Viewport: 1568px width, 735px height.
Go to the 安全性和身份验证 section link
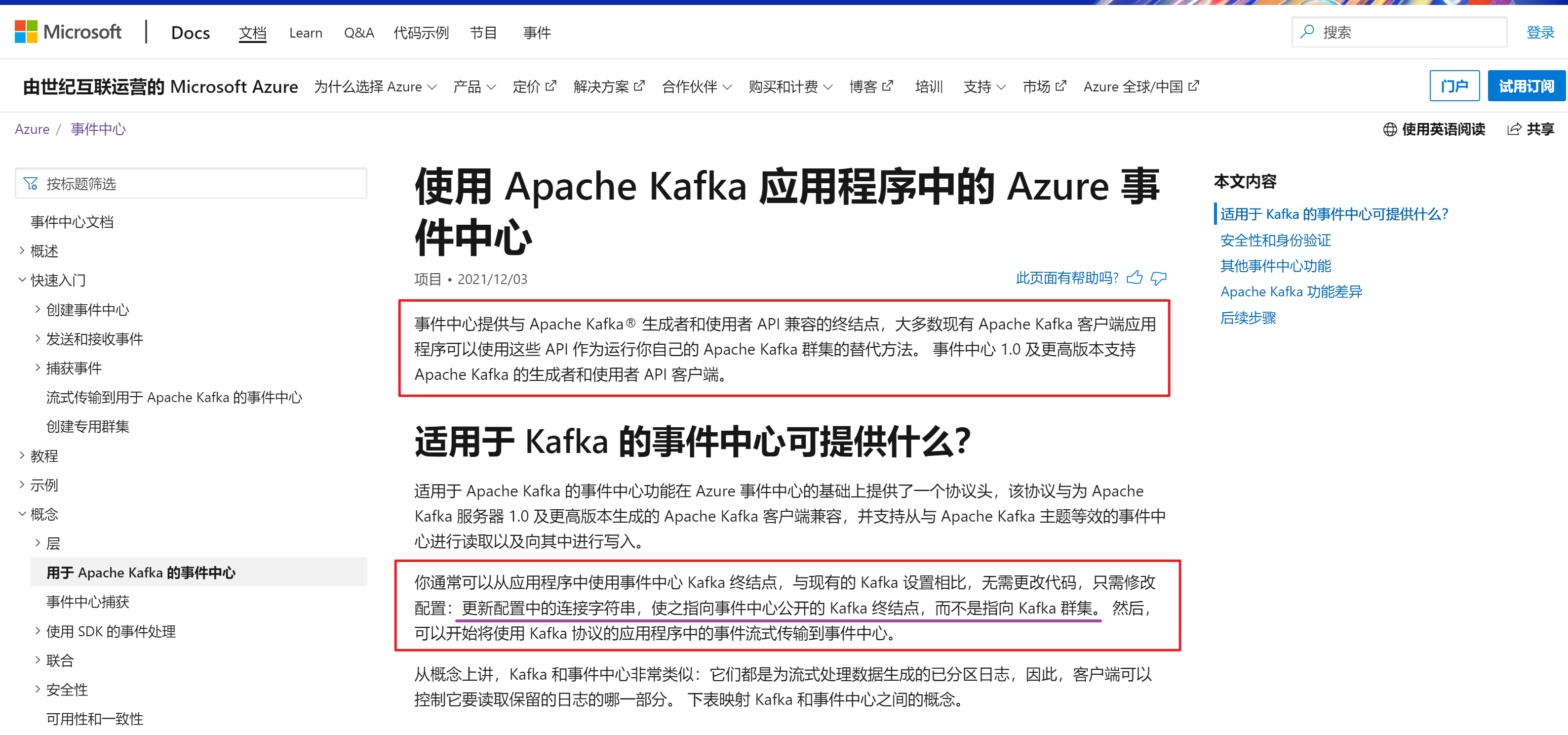[1275, 240]
